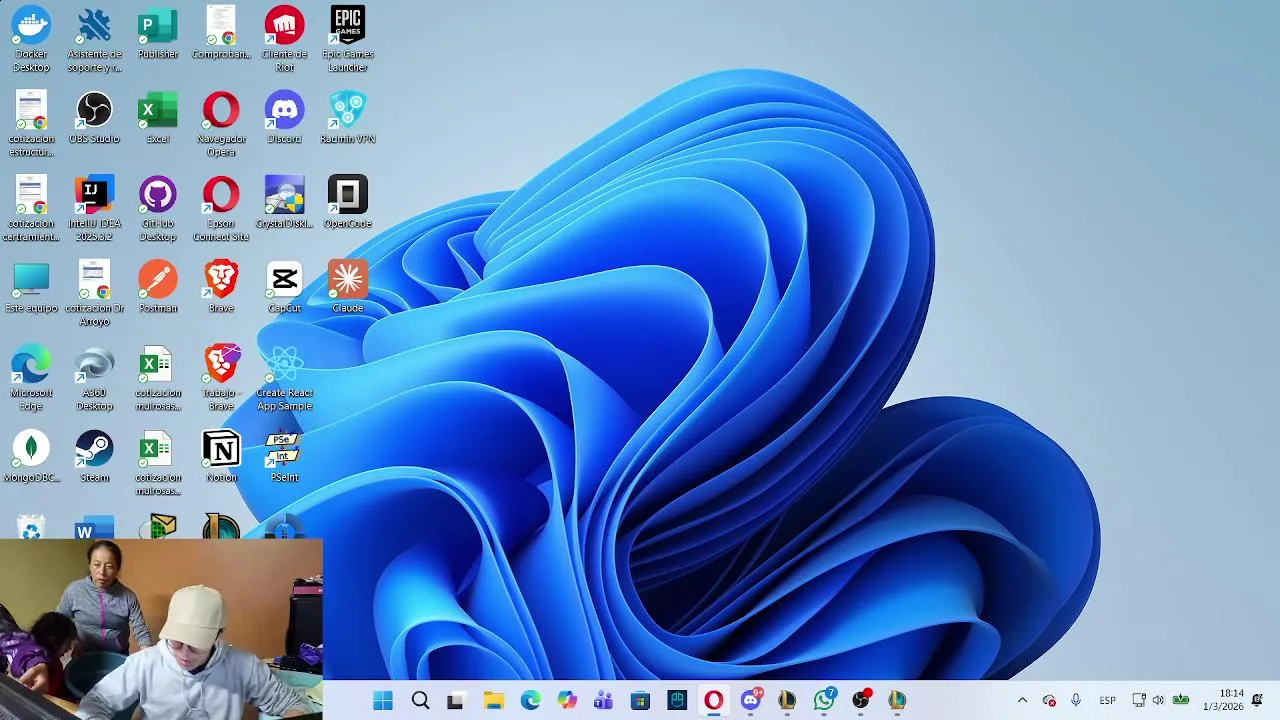Select the GitHub Desktop icon
Viewport: 1280px width, 720px height.
pyautogui.click(x=158, y=209)
